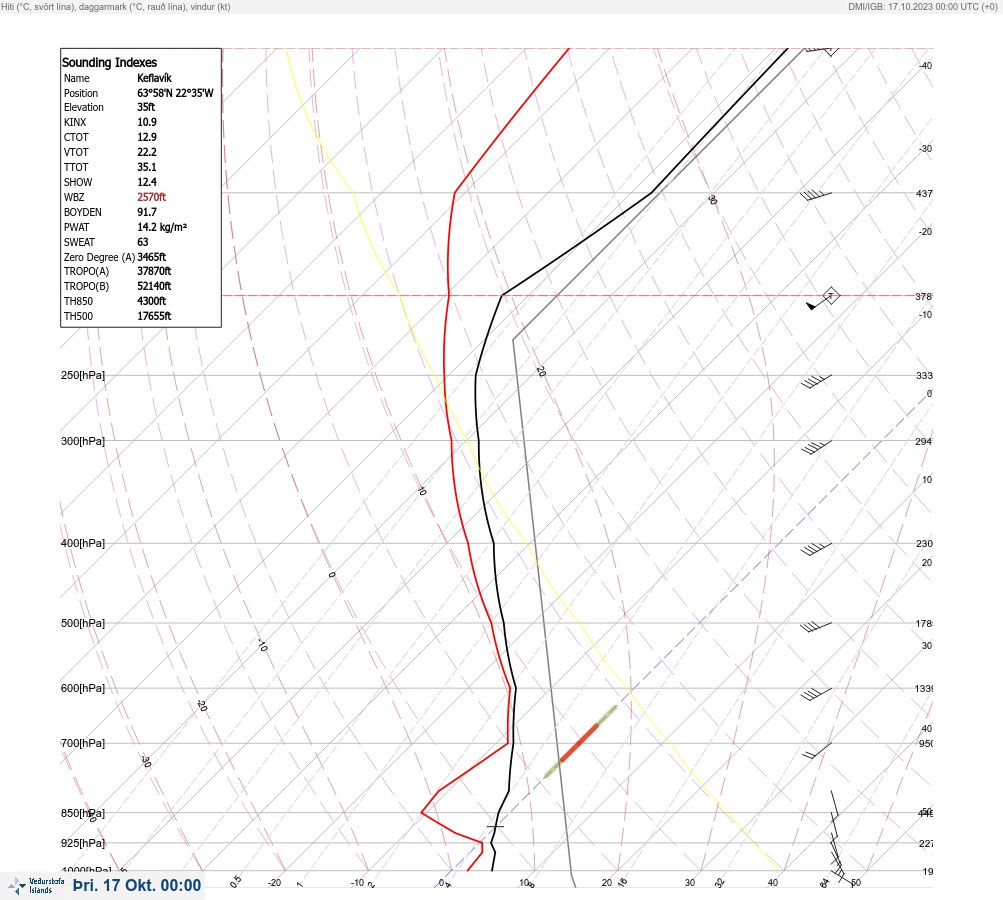Click the wind barb at 250 hPa

pos(816,381)
